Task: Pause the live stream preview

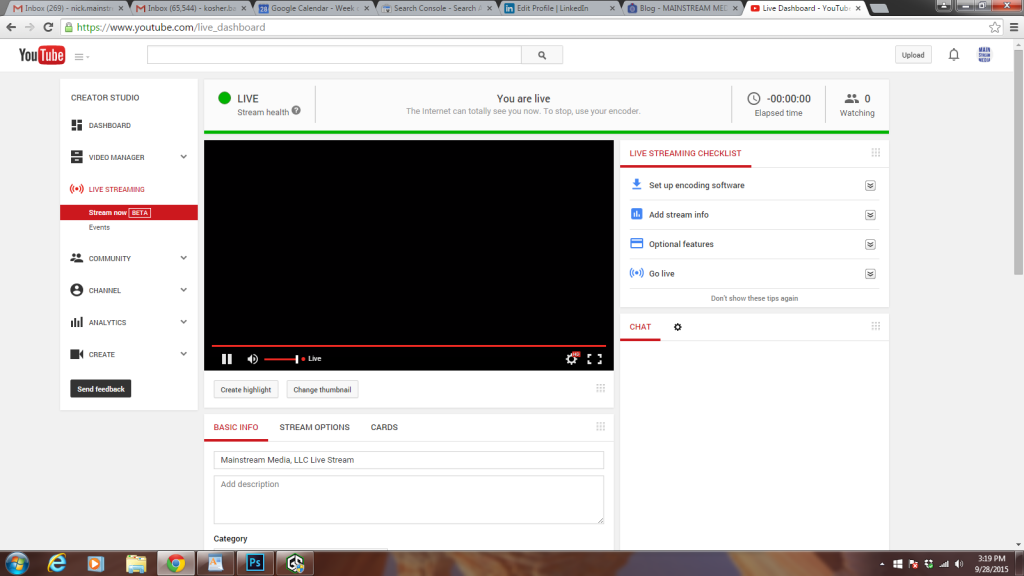Action: [x=226, y=358]
